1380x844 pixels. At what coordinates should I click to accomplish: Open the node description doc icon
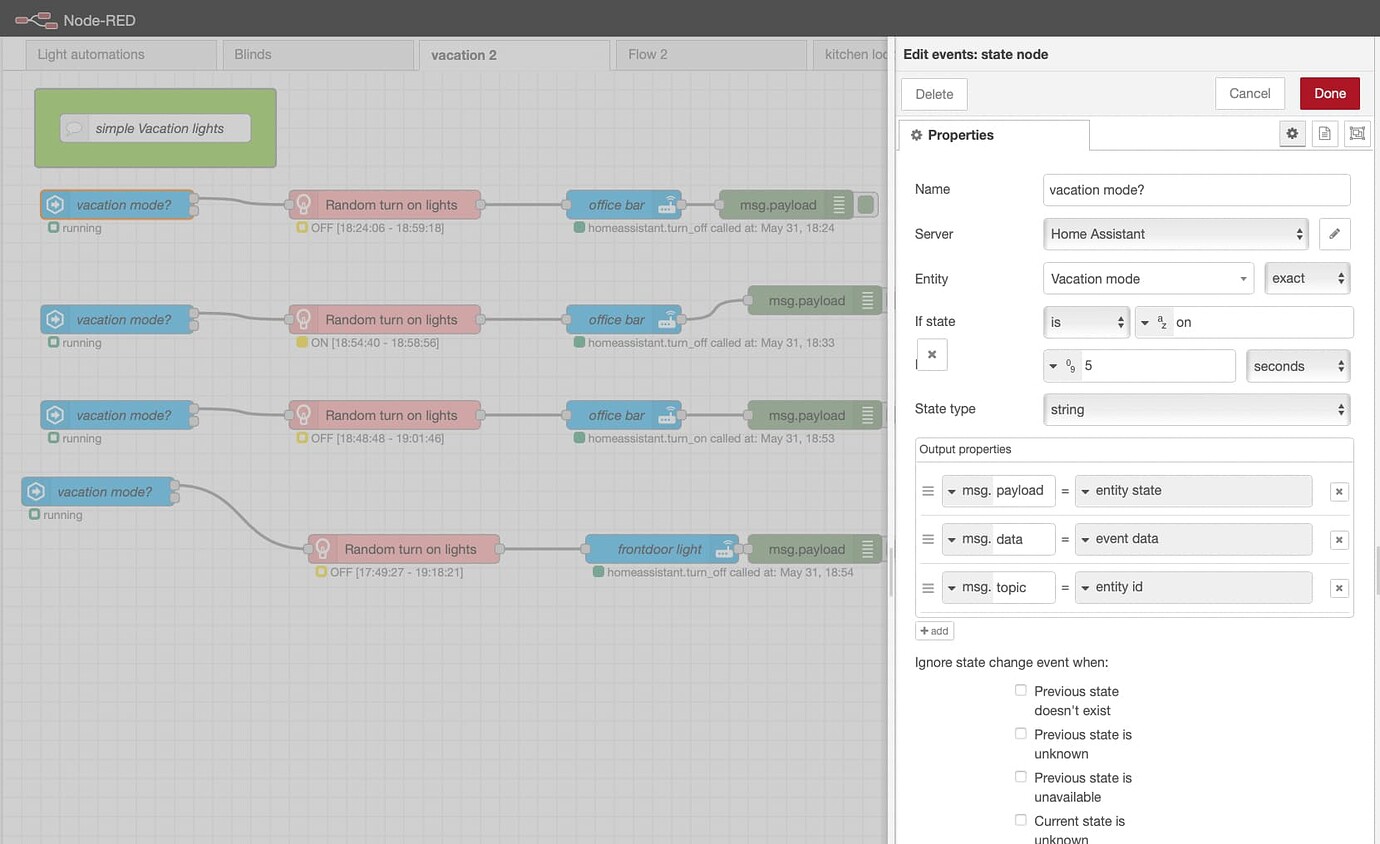pyautogui.click(x=1325, y=133)
